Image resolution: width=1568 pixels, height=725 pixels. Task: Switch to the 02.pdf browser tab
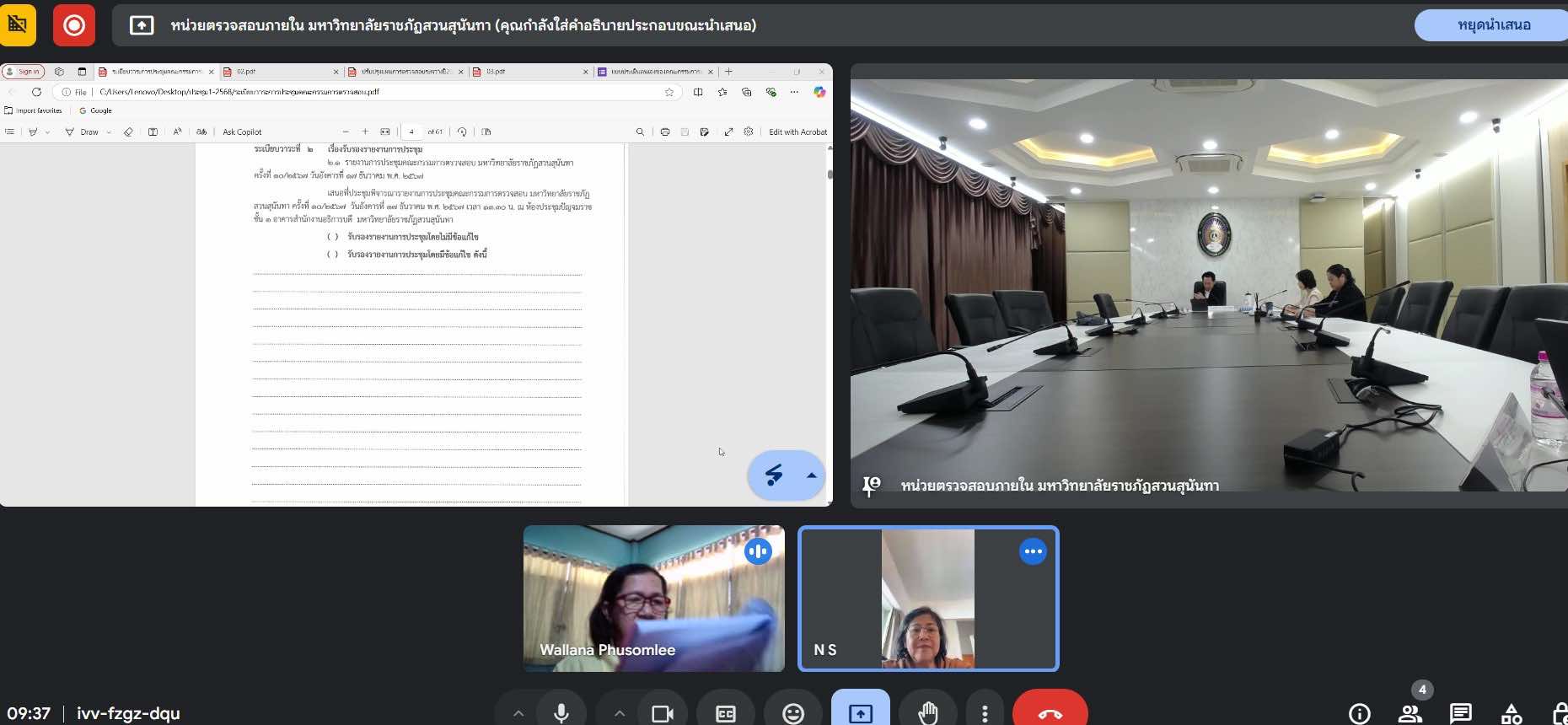click(278, 72)
